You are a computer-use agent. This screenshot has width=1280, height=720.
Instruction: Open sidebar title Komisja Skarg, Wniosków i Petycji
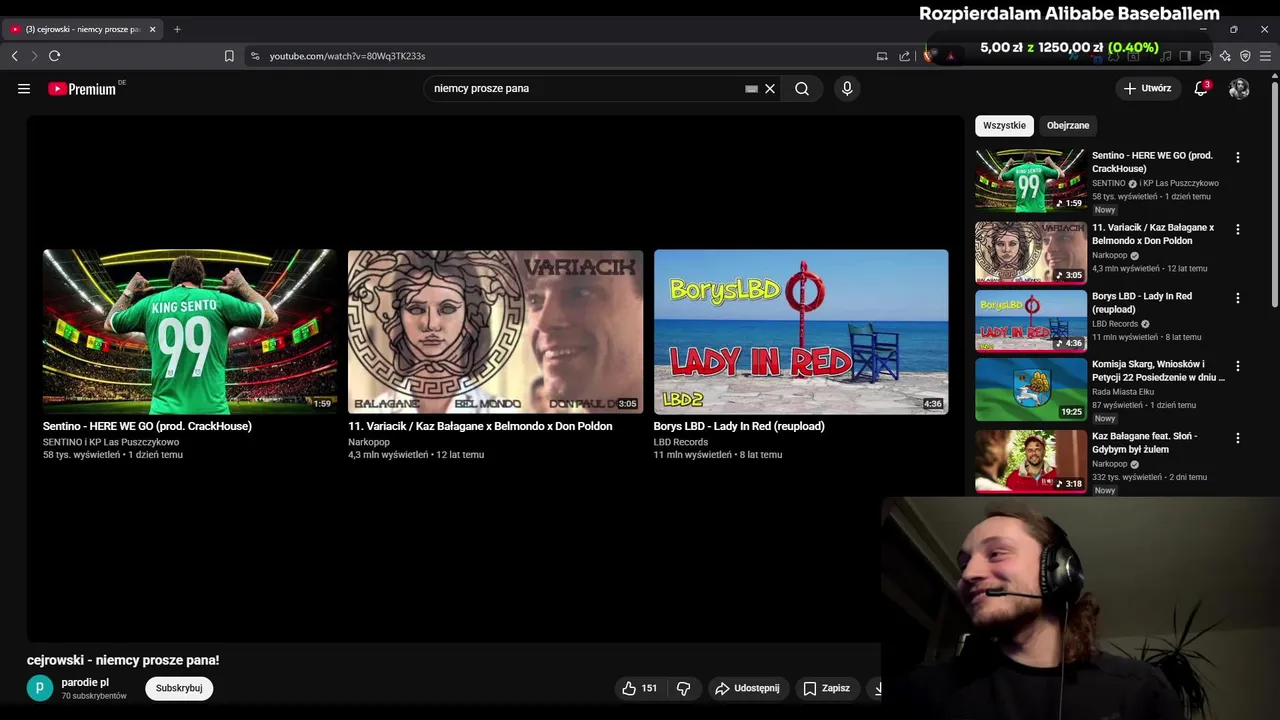tap(1158, 371)
